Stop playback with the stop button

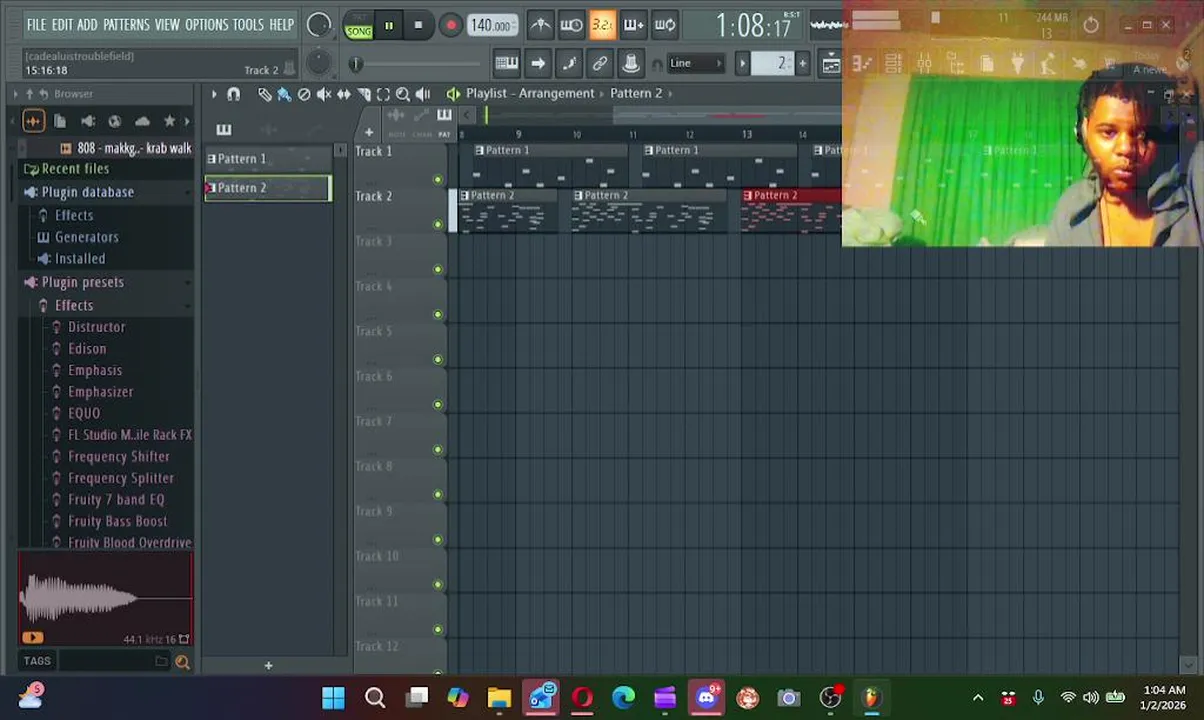[418, 26]
